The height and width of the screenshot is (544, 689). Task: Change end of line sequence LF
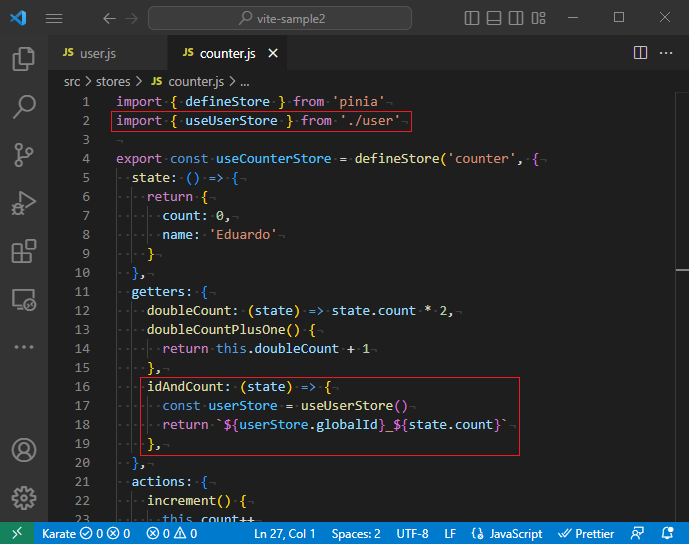[x=450, y=533]
